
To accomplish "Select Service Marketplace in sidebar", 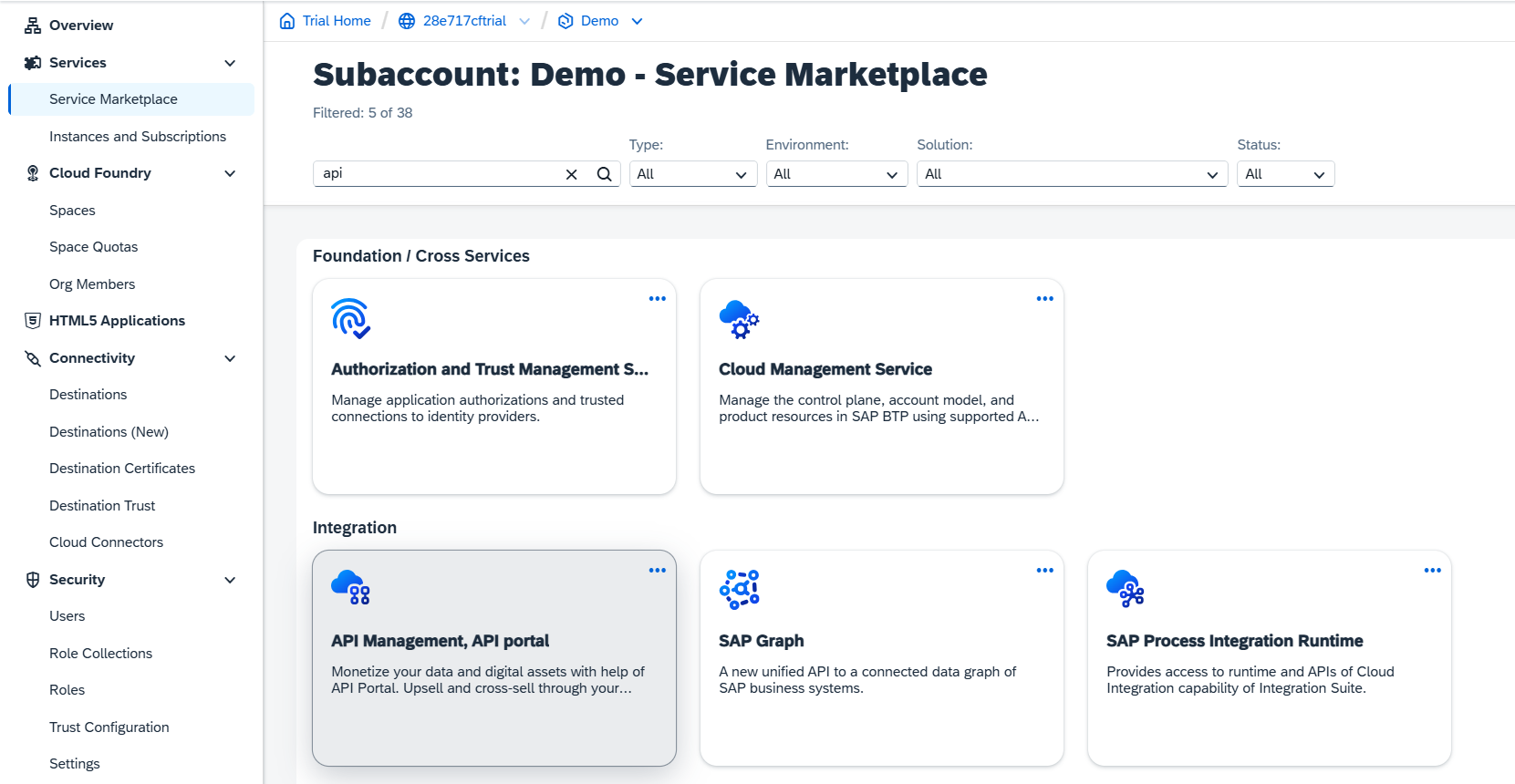I will 131,99.
